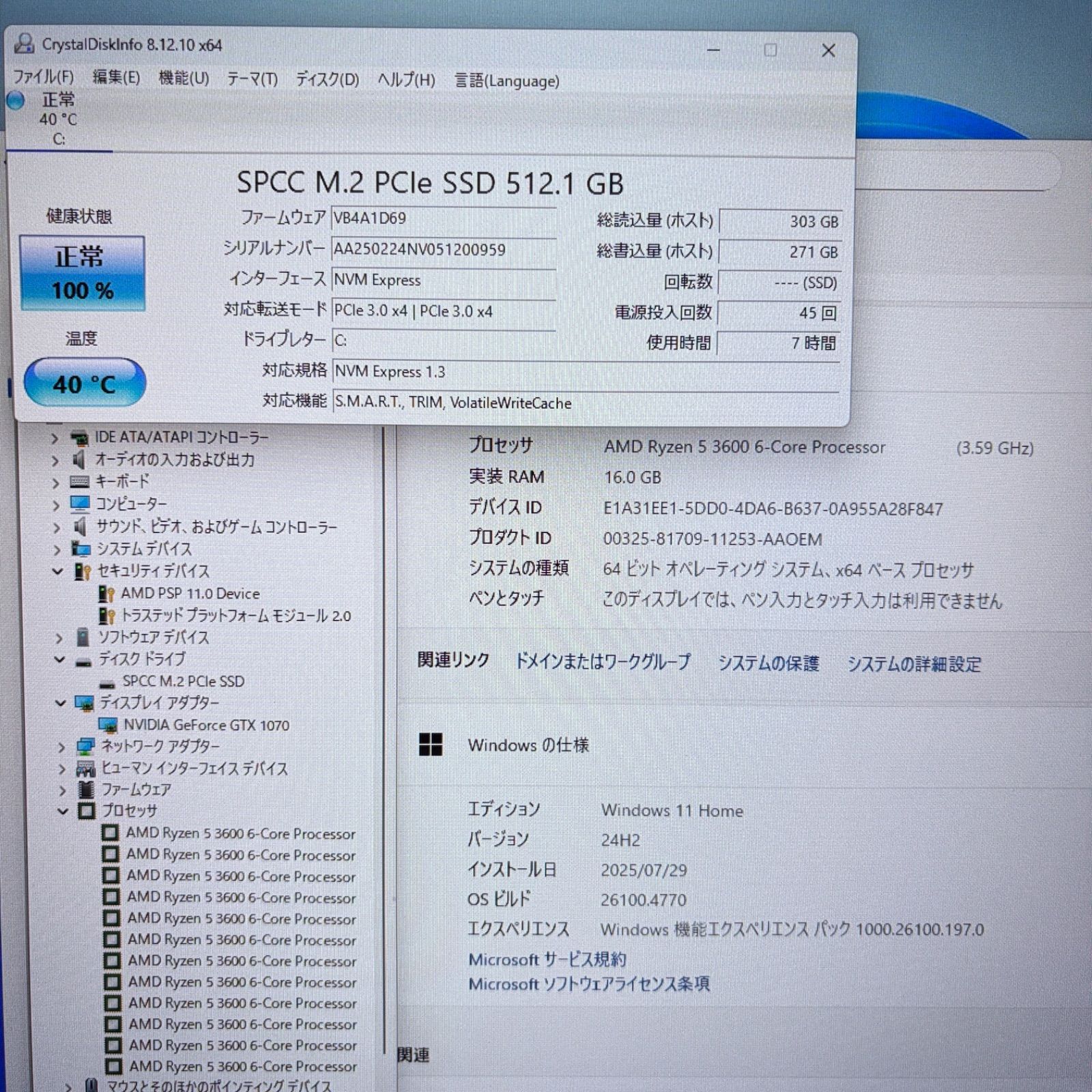Viewport: 1092px width, 1092px height.
Task: Expand the ネットワーク アダプター node
Action: click(61, 747)
